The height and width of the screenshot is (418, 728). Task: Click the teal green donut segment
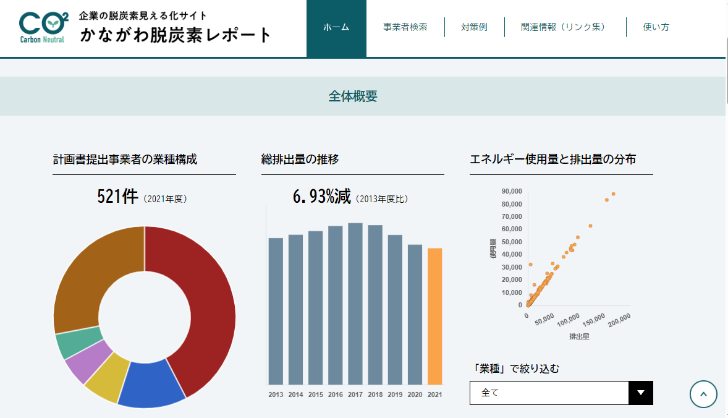(x=68, y=343)
